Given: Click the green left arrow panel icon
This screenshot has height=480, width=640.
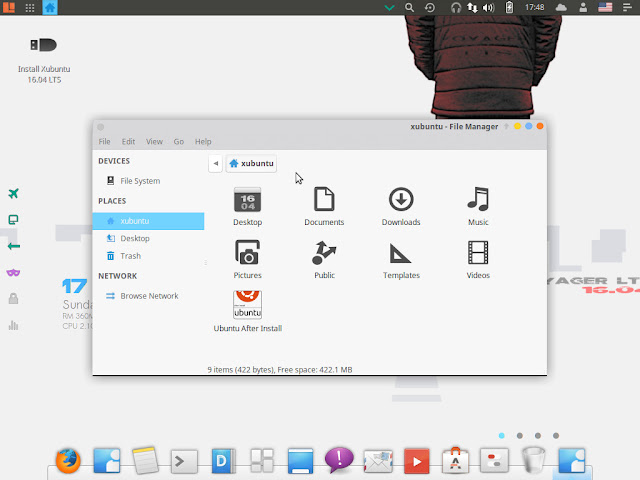Looking at the screenshot, I should pyautogui.click(x=13, y=246).
